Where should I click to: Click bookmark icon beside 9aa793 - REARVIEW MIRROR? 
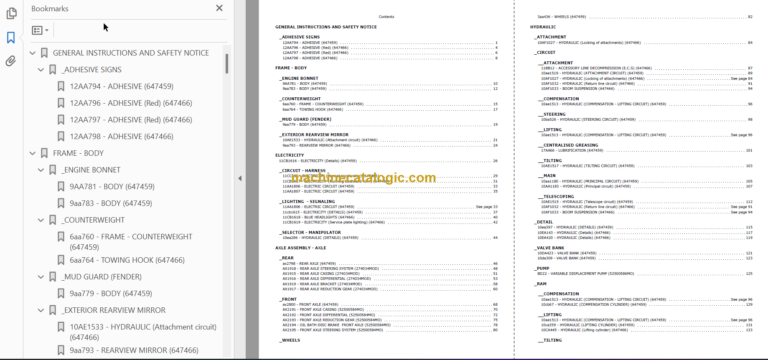pyautogui.click(x=61, y=350)
